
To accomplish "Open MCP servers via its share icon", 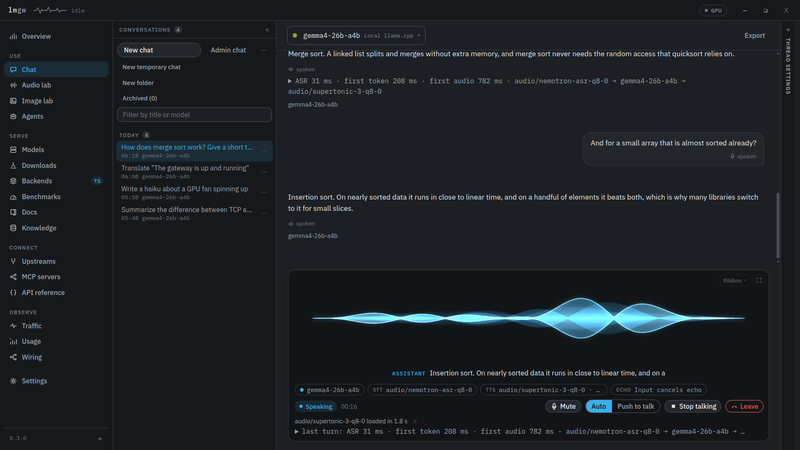I will click(13, 277).
